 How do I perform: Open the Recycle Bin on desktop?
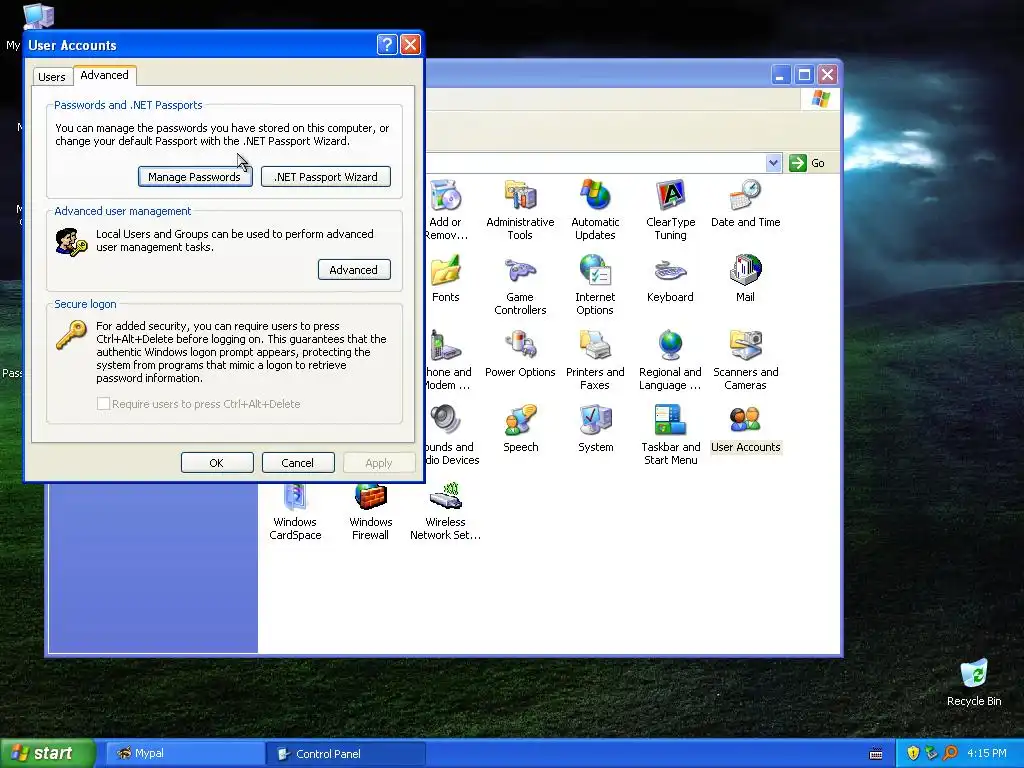tap(974, 683)
